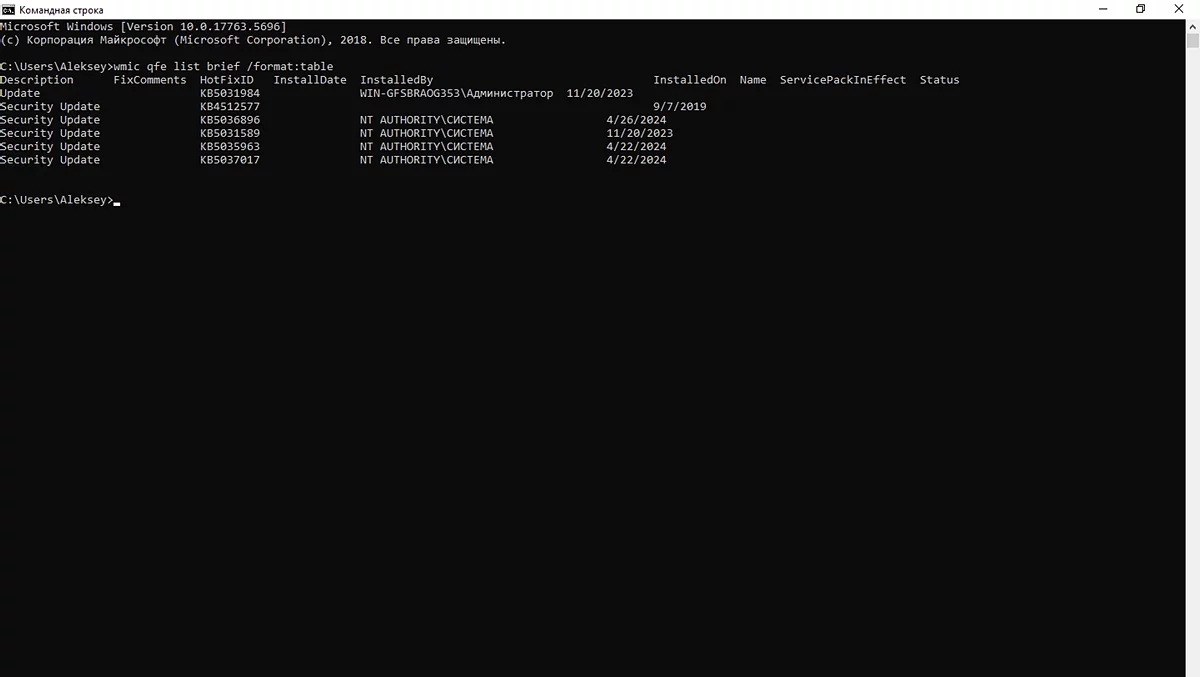This screenshot has height=677, width=1200.
Task: Close the Командная строка window
Action: (x=1181, y=9)
